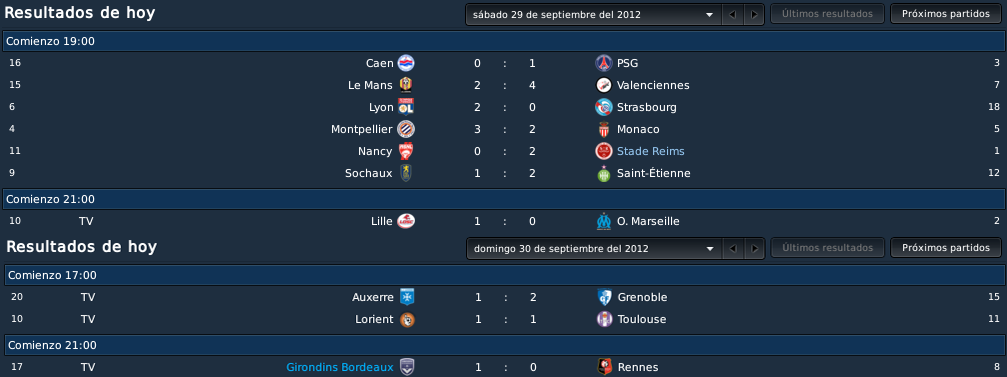
Task: Click the Stade Reims badge icon
Action: (604, 151)
